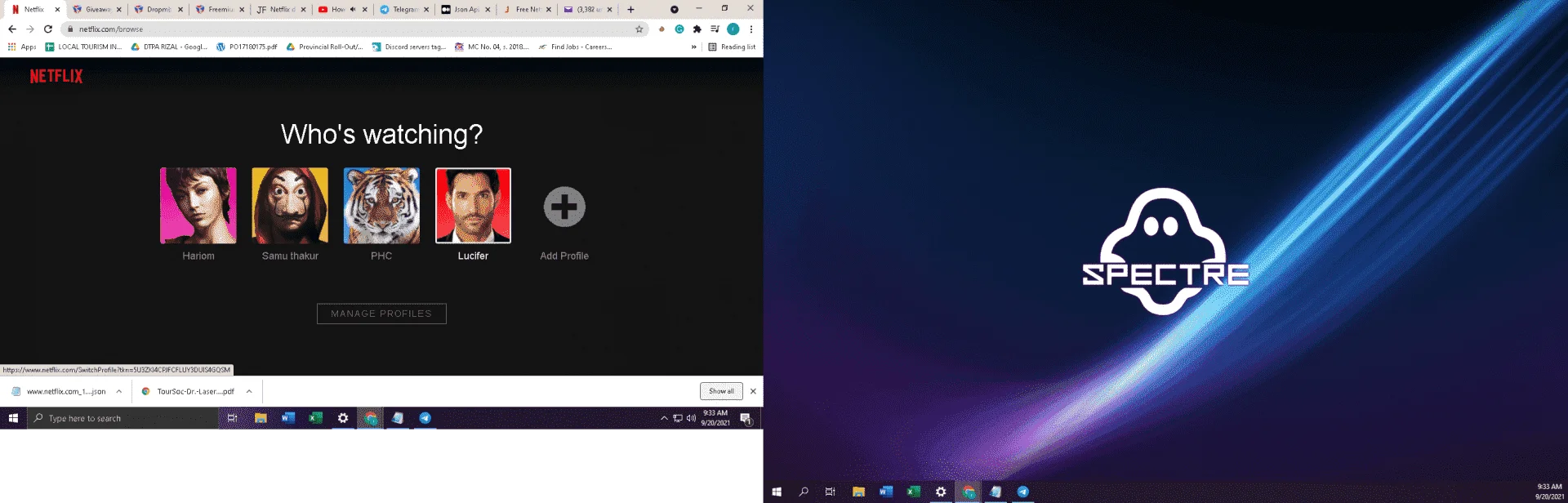Open Word in the taskbar below the downloads bar
1568x503 pixels.
point(288,418)
